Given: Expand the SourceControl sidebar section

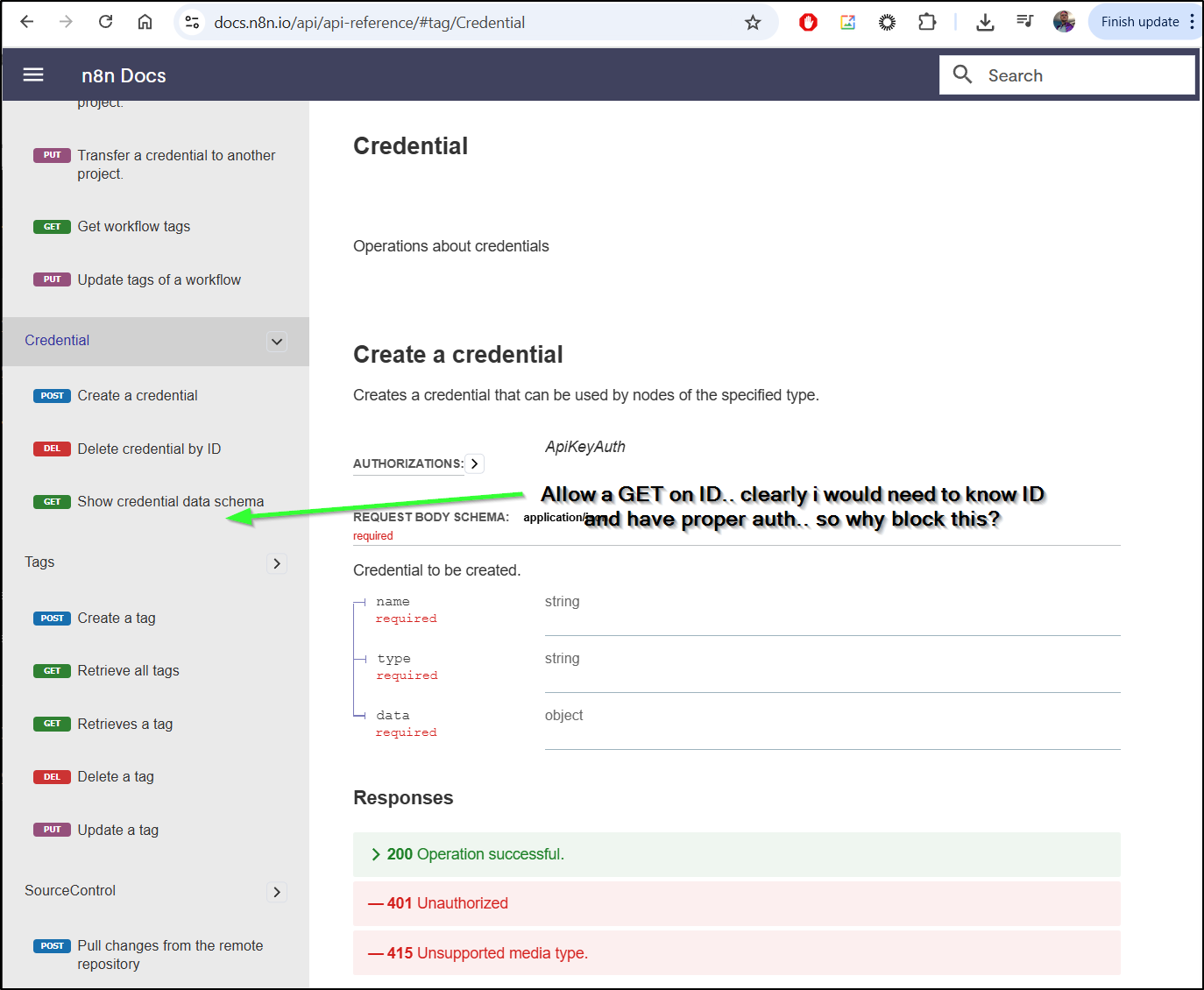Looking at the screenshot, I should click(277, 892).
